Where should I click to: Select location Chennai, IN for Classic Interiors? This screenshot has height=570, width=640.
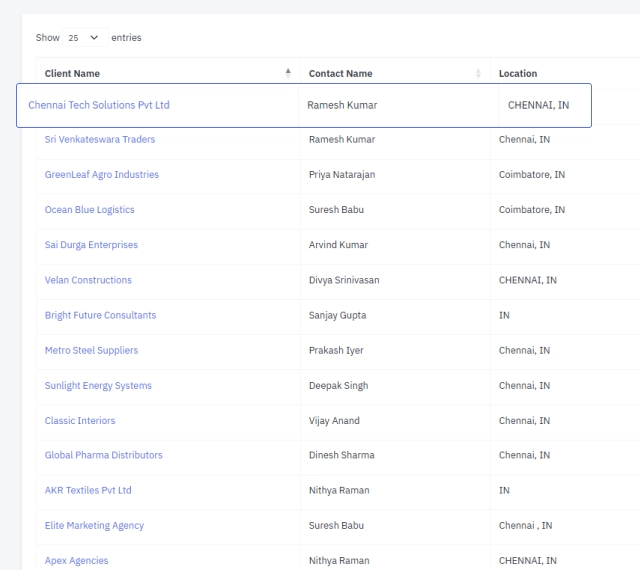[524, 421]
